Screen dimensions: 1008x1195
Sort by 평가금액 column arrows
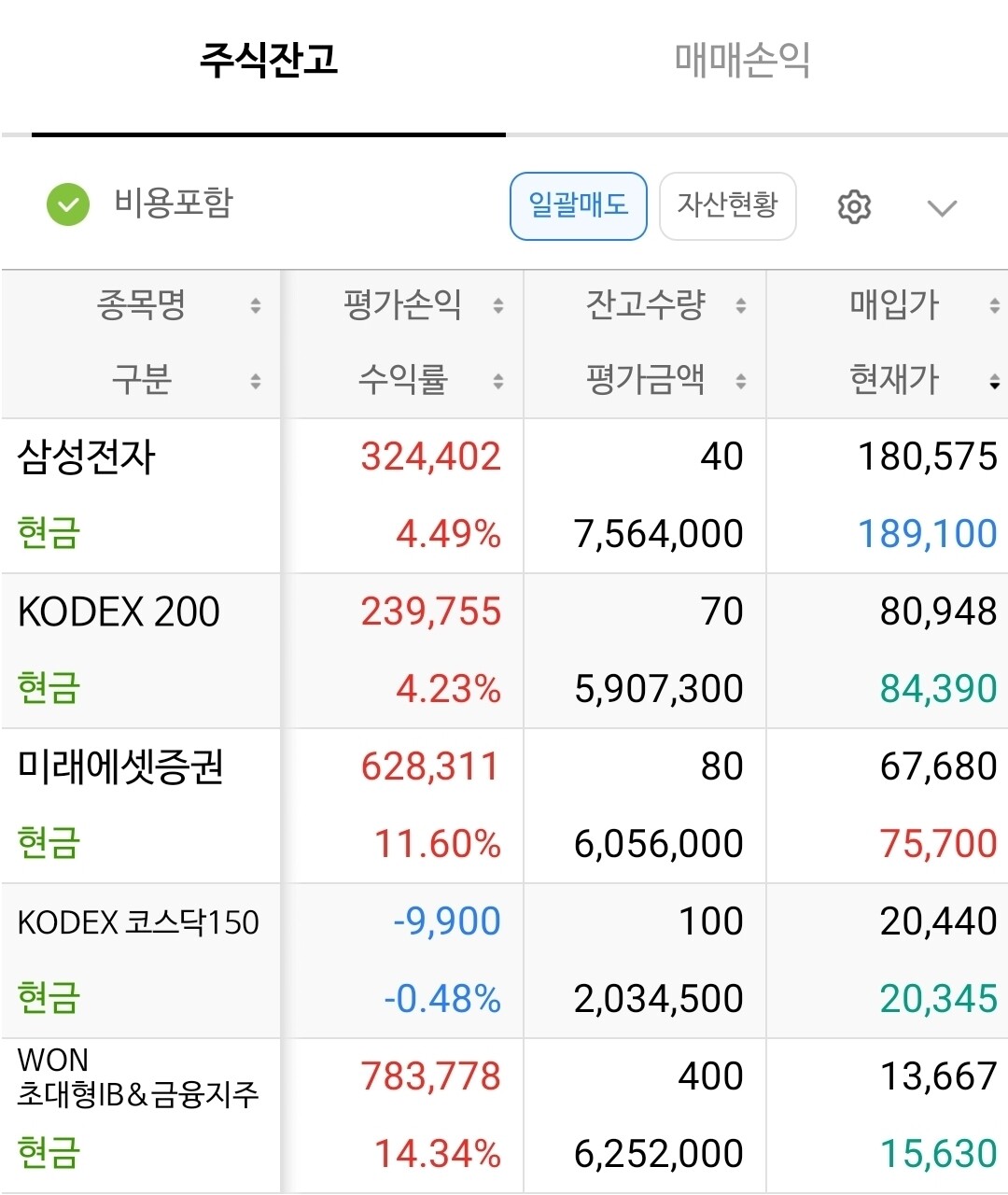coord(741,381)
